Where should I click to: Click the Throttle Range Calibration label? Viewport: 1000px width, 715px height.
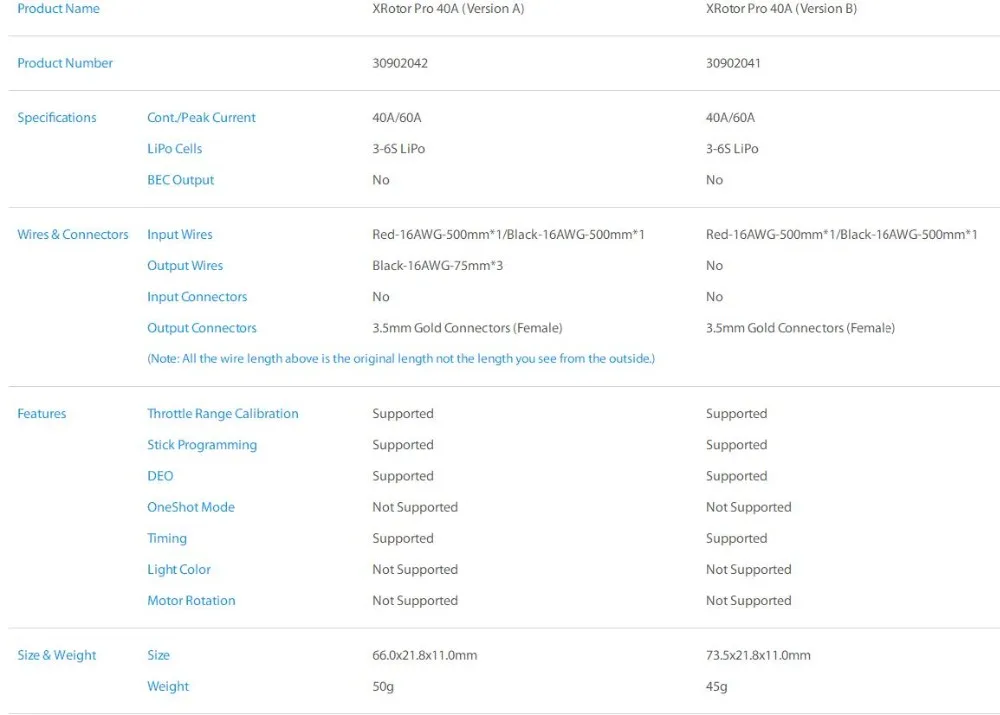[223, 413]
